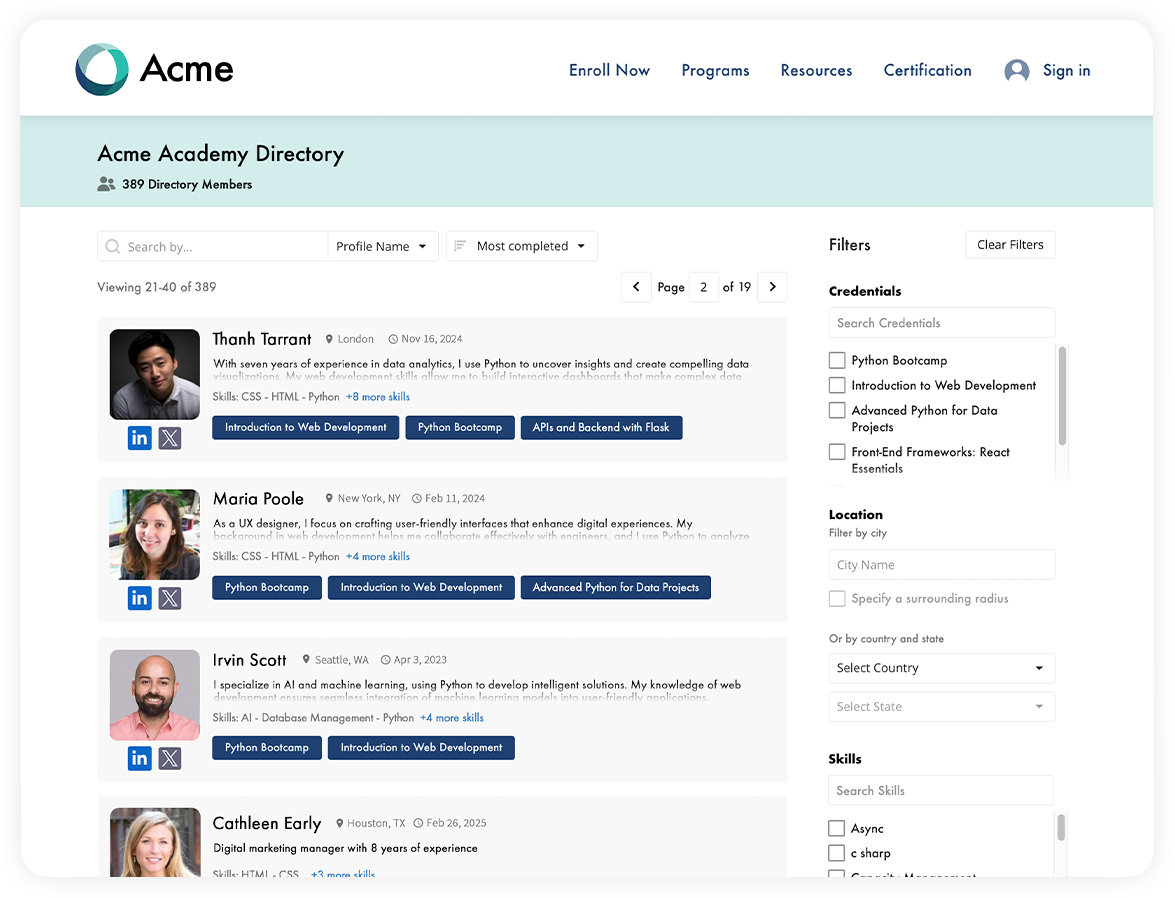The height and width of the screenshot is (898, 1175).
Task: Click APIs and Backend with Flask badge
Action: tap(601, 427)
